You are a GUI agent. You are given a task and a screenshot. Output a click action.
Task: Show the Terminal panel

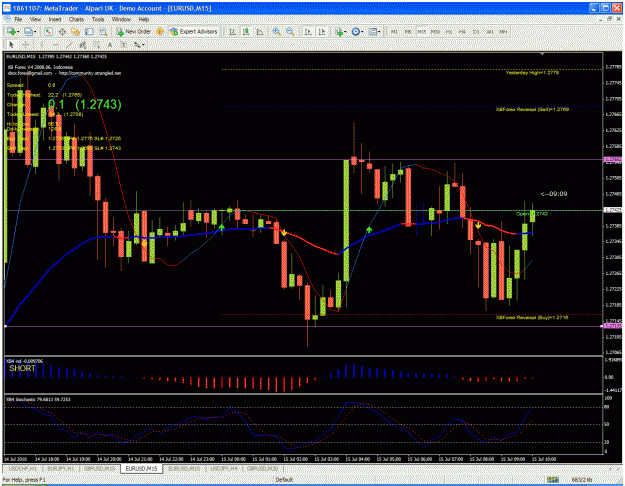89,31
